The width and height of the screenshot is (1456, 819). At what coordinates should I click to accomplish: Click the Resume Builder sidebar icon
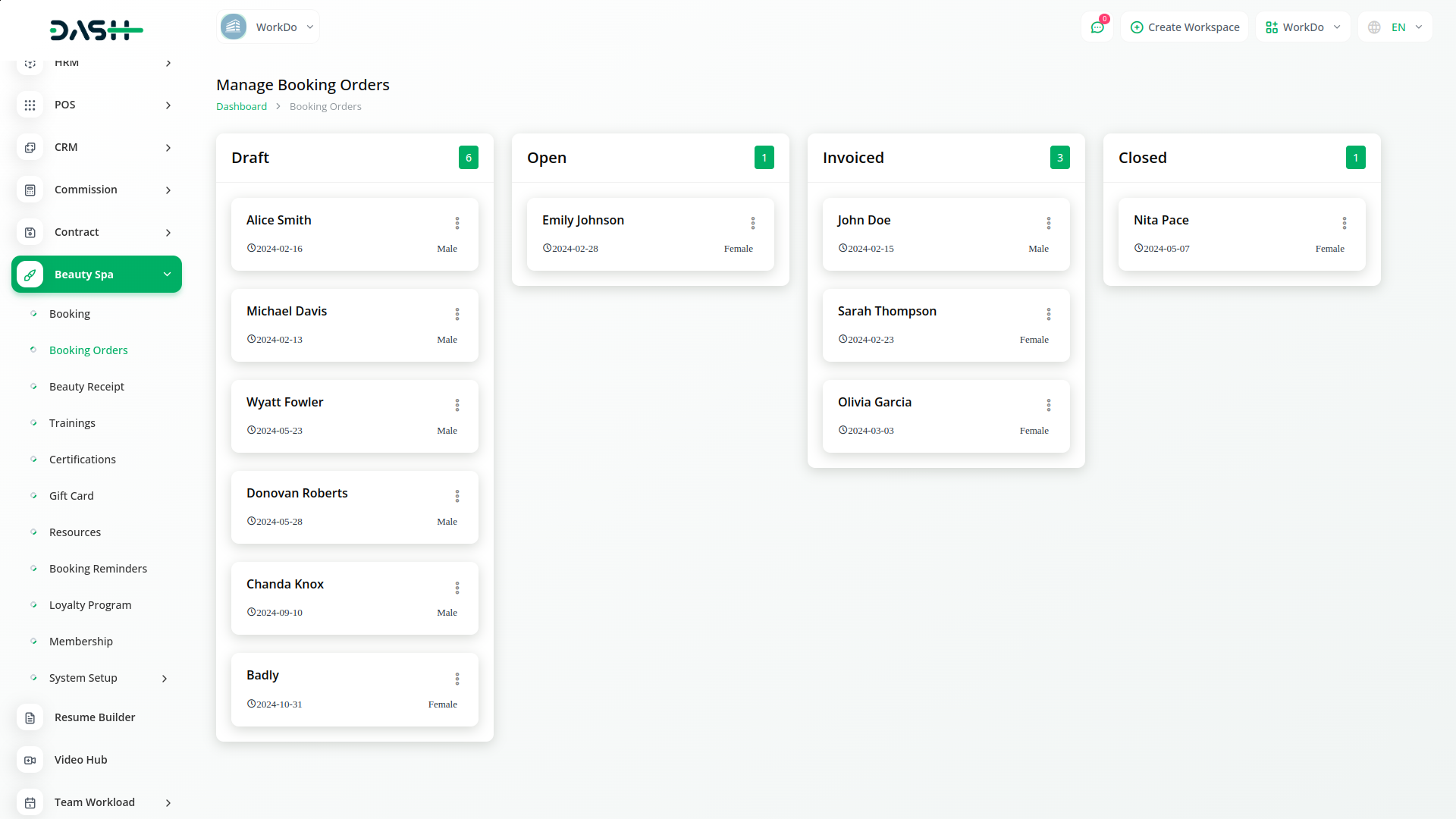point(30,717)
